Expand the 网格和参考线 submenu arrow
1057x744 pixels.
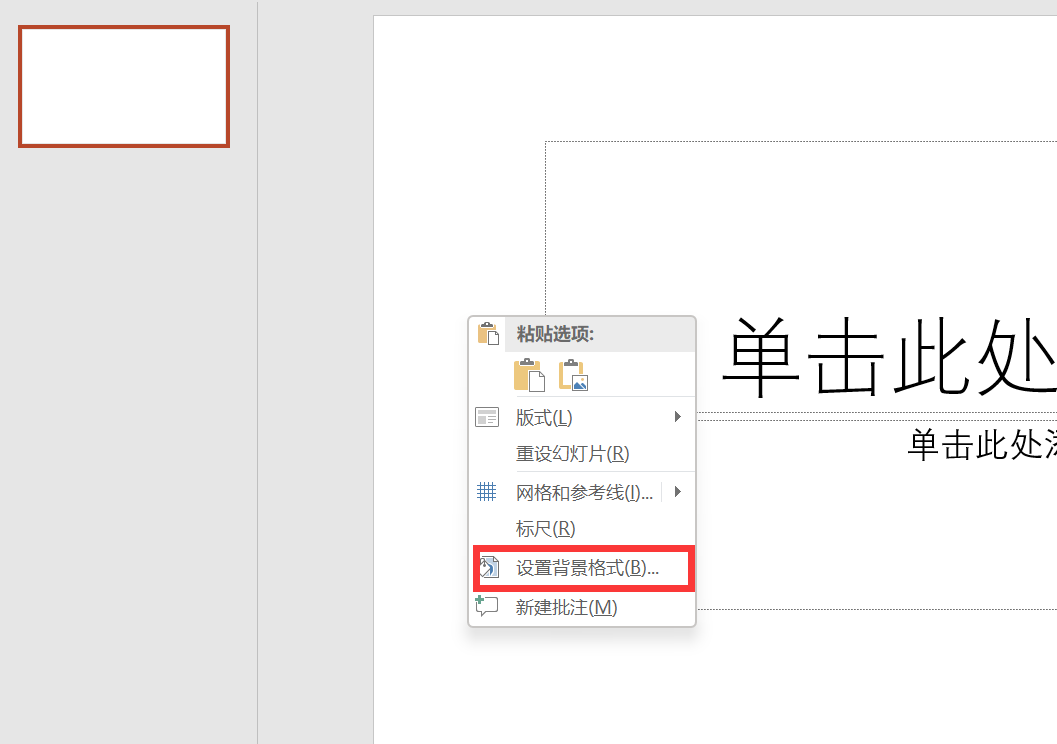[678, 490]
